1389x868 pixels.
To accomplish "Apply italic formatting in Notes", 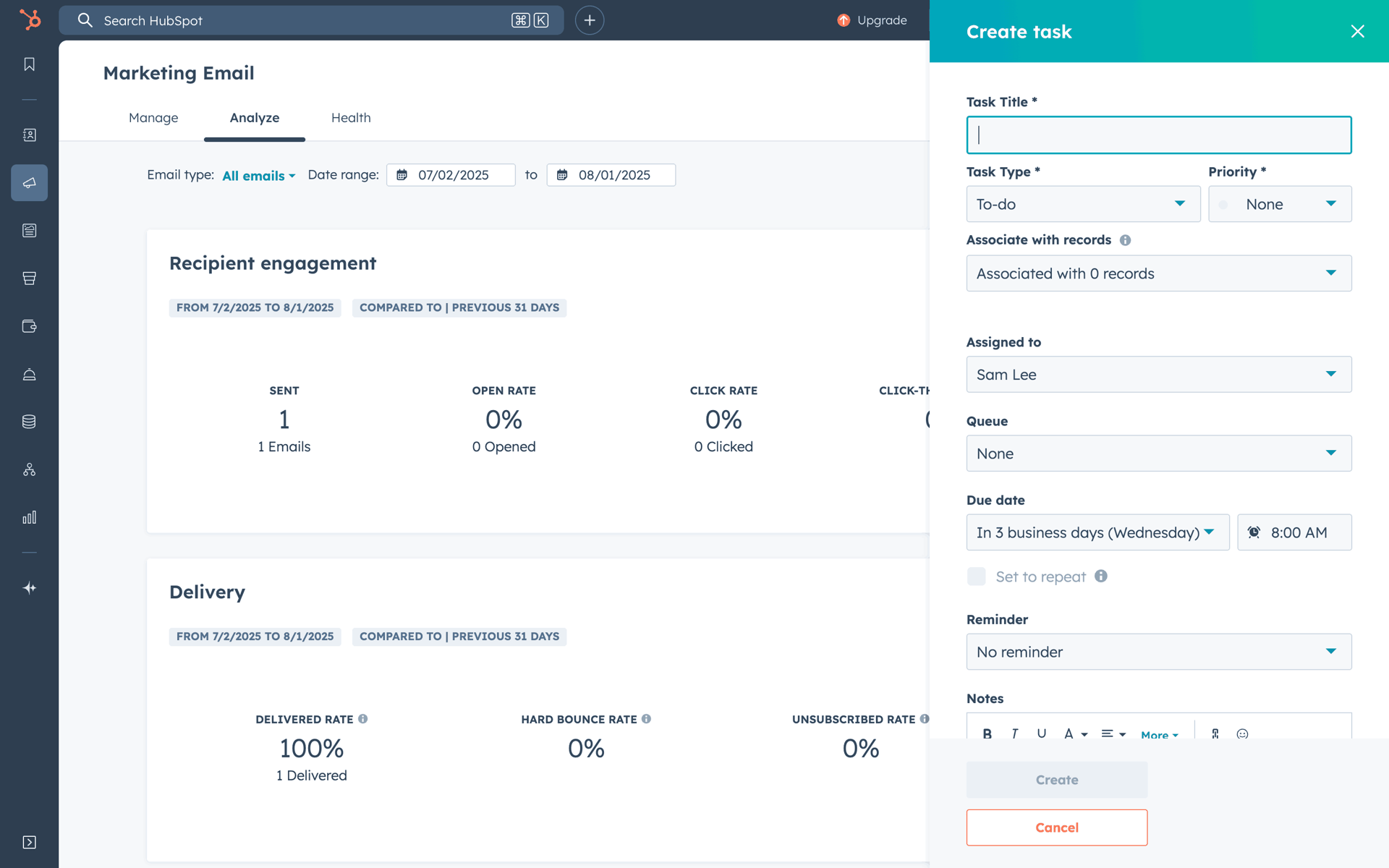I will coord(1015,733).
